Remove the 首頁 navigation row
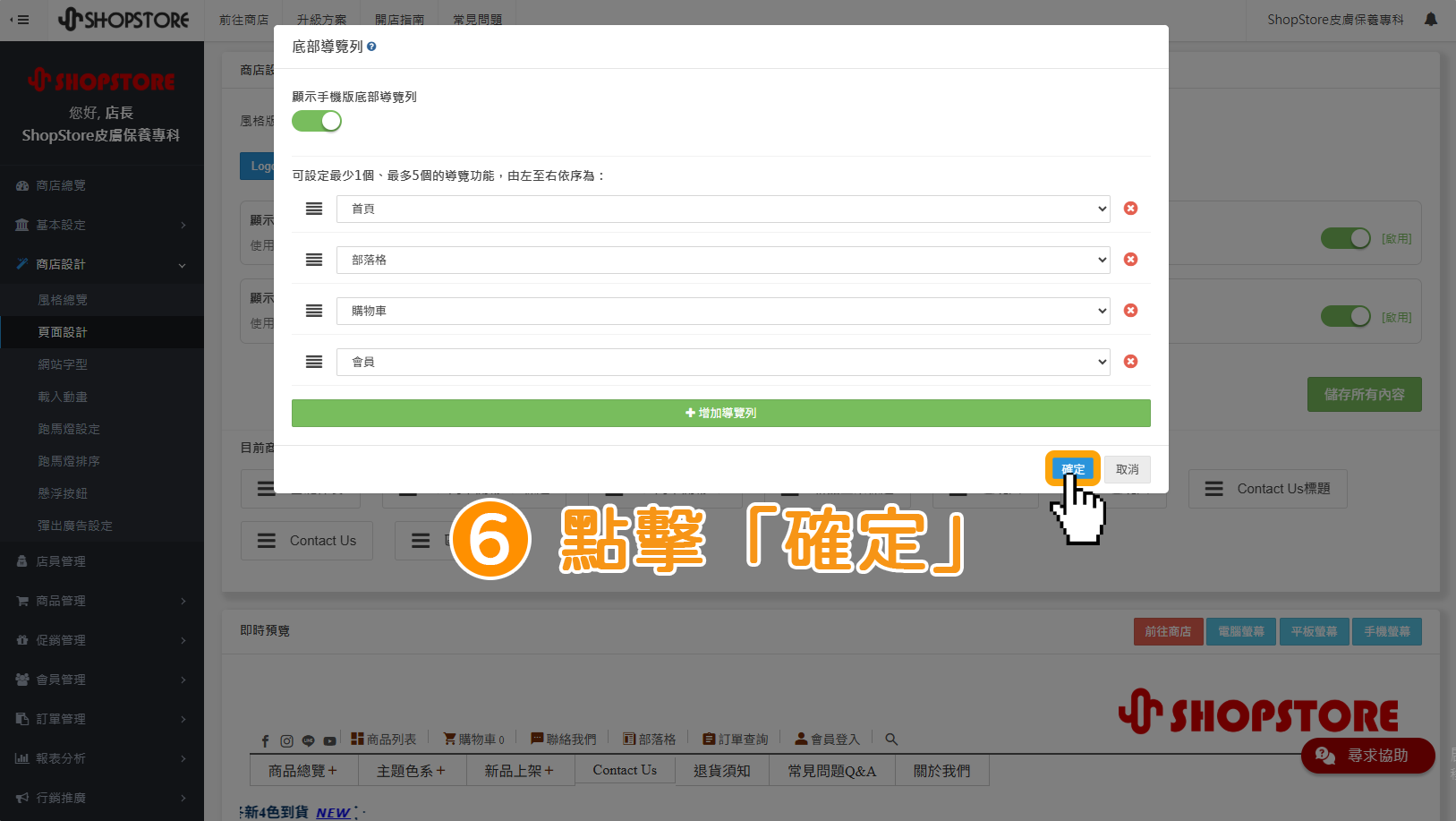This screenshot has height=821, width=1456. pyautogui.click(x=1130, y=209)
